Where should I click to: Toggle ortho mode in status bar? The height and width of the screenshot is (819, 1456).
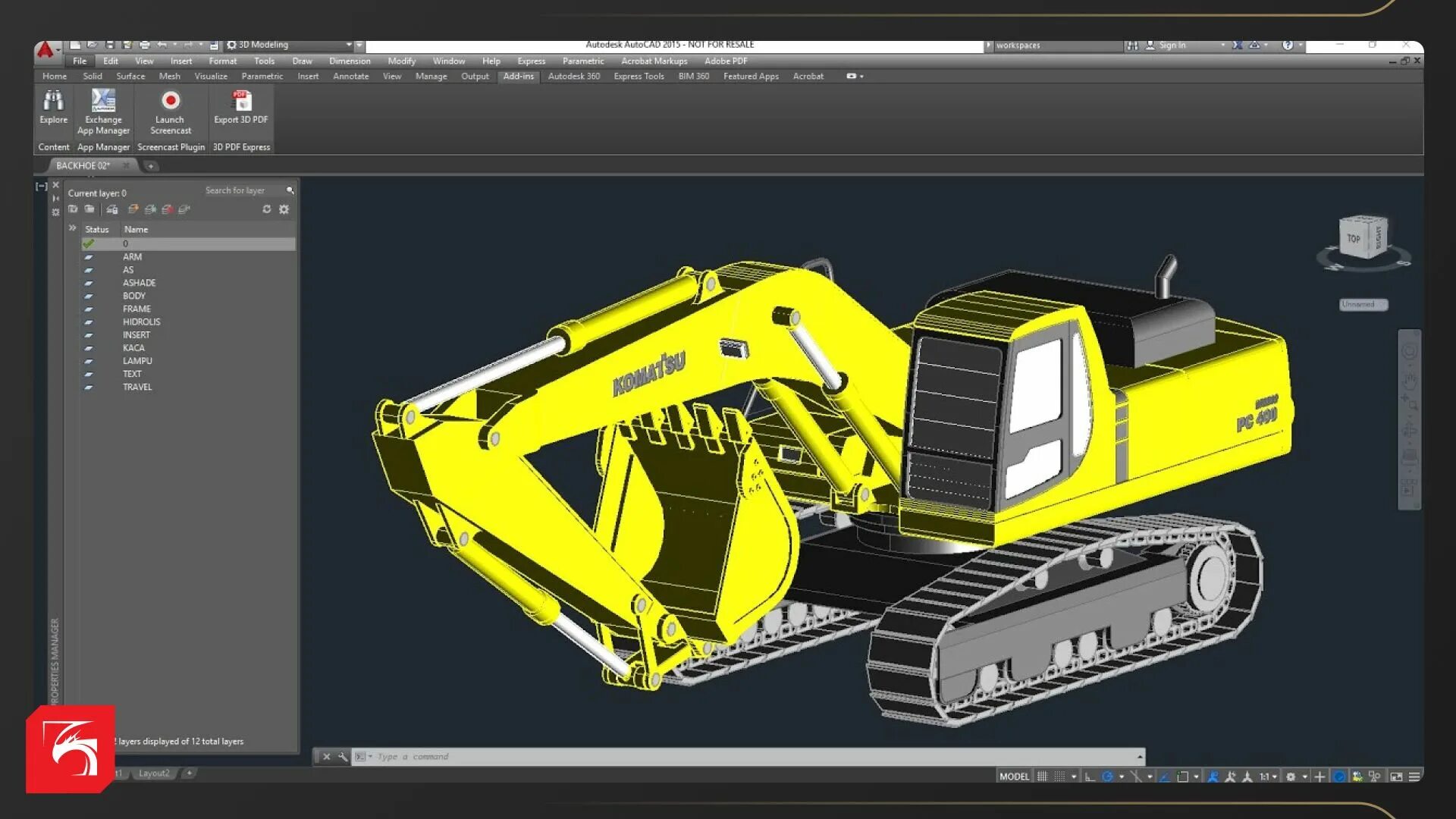click(x=1090, y=777)
